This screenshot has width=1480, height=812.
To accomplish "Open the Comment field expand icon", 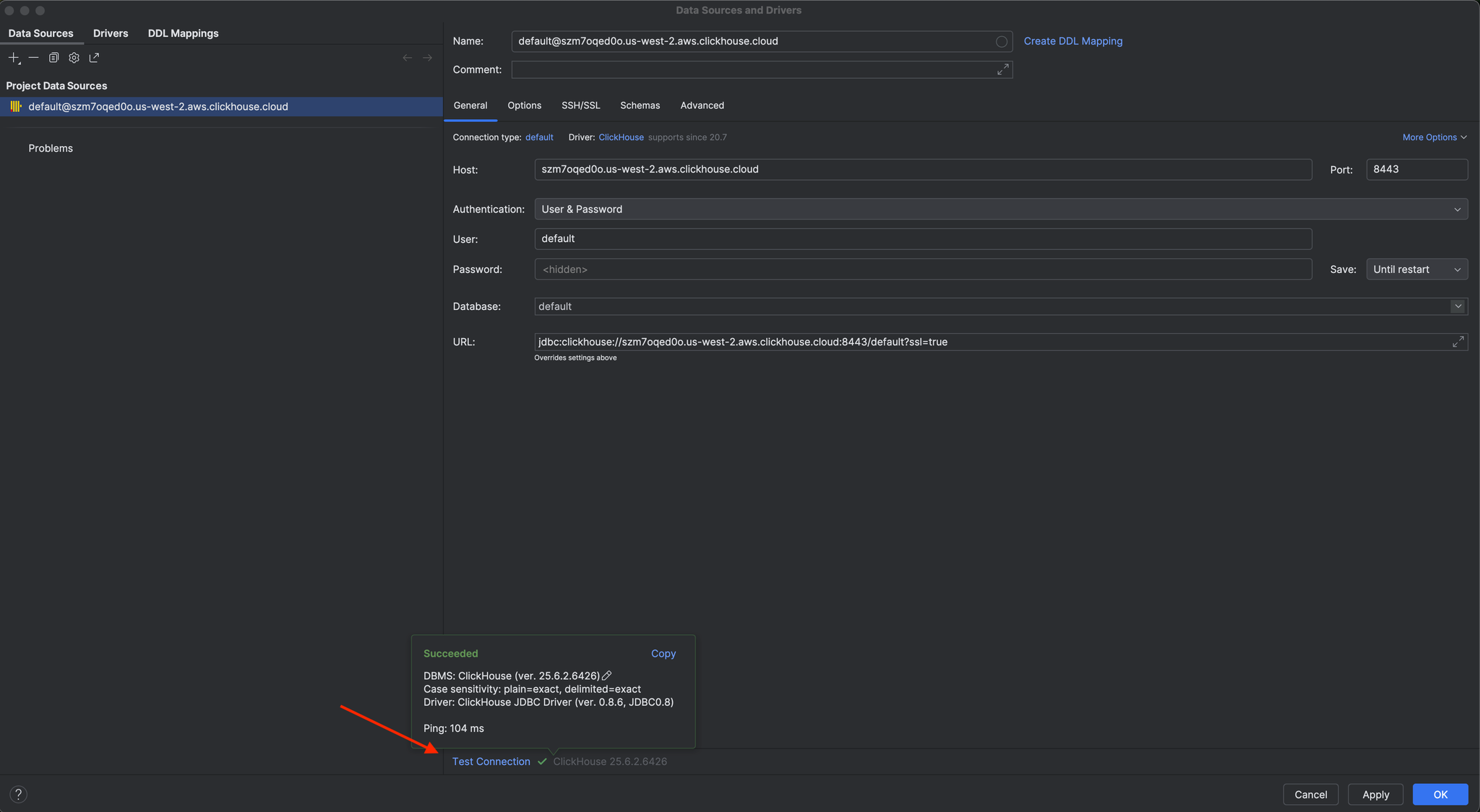I will click(x=1002, y=69).
